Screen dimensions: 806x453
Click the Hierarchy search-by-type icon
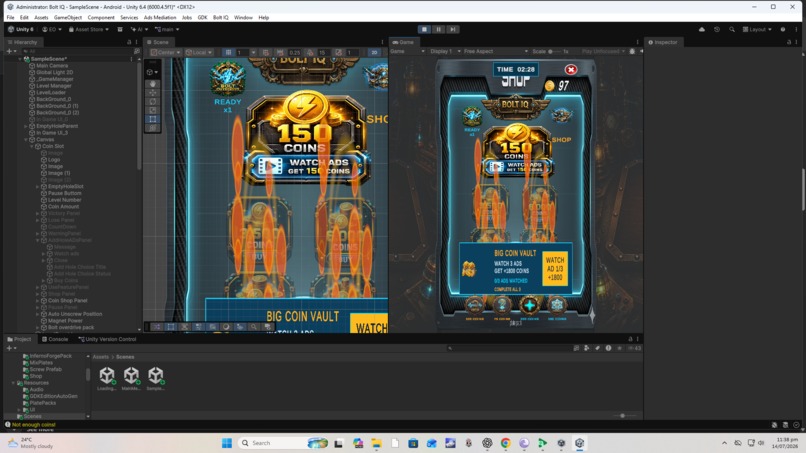coord(137,51)
